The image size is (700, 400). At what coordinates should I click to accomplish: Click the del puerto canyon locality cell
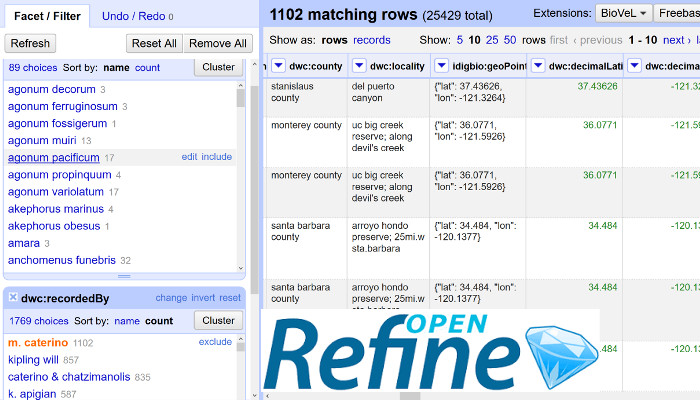tap(388, 97)
